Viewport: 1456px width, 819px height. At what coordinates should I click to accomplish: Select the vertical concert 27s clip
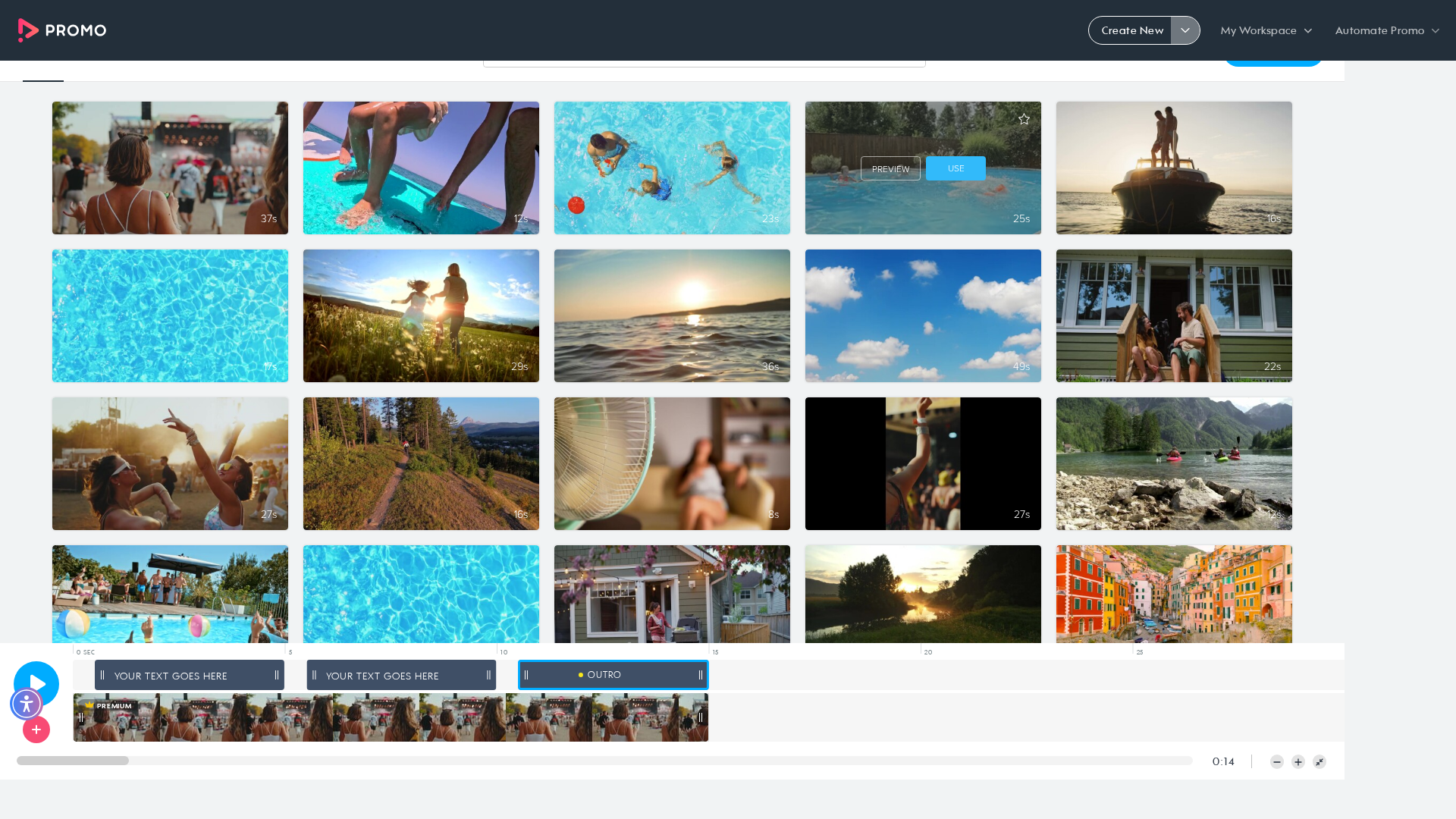coord(923,463)
